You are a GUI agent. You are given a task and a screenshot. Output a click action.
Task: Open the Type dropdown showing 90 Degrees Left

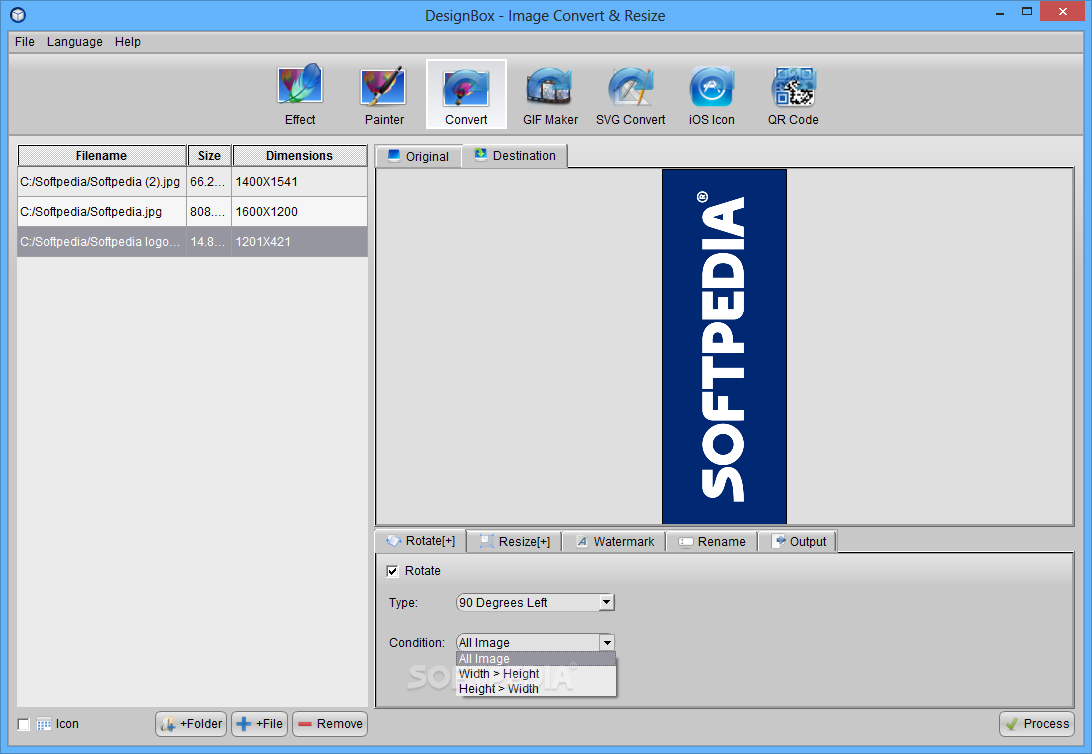point(535,602)
